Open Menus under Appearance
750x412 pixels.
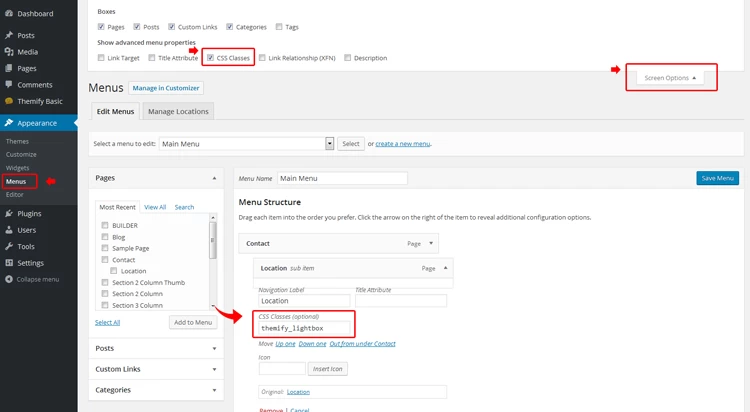16,181
